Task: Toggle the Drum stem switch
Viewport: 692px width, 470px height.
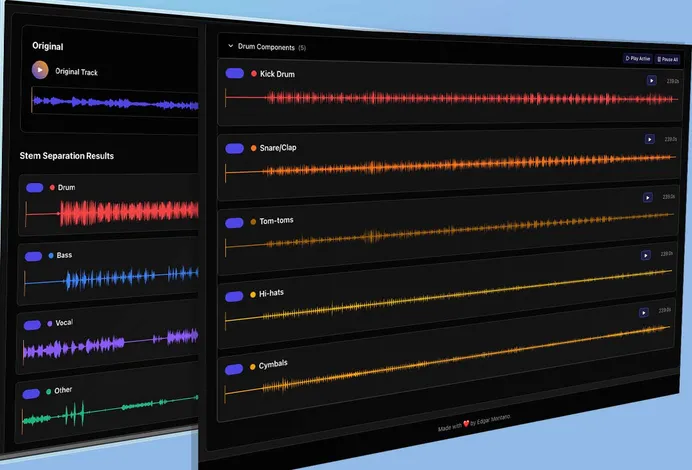Action: (34, 187)
